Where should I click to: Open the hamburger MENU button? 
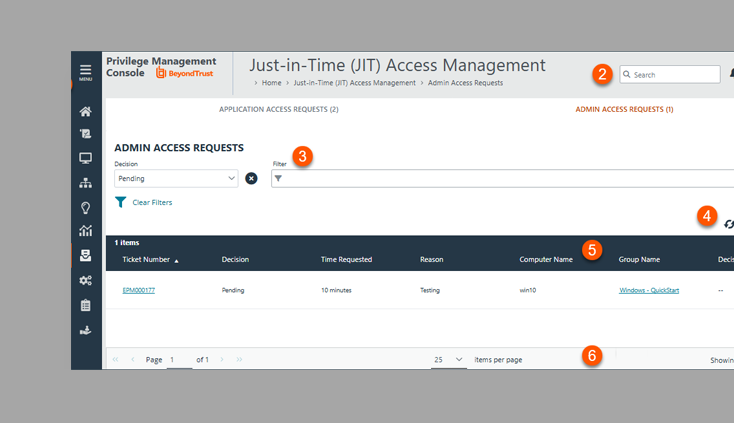click(85, 73)
